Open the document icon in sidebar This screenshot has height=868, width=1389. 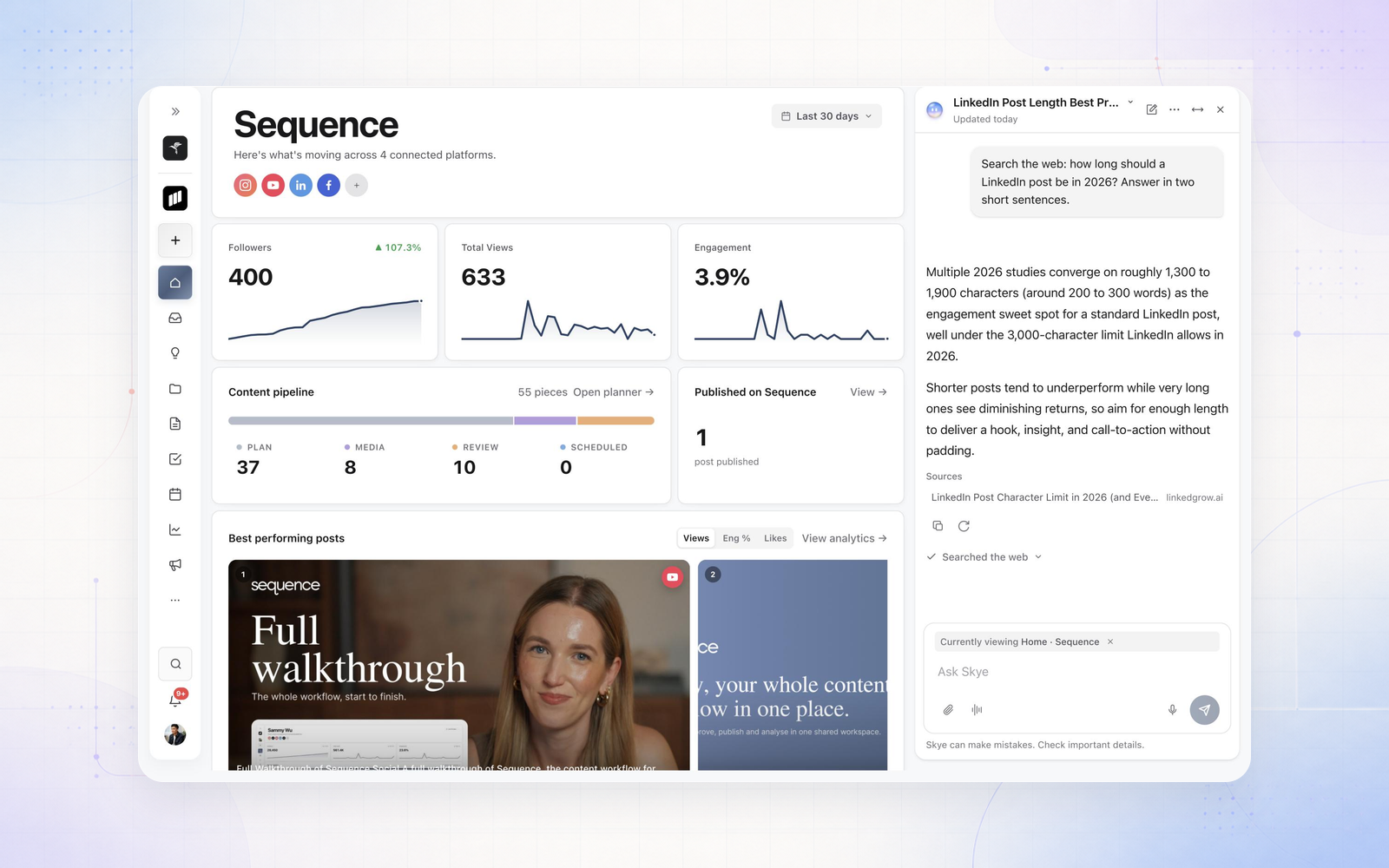tap(175, 424)
